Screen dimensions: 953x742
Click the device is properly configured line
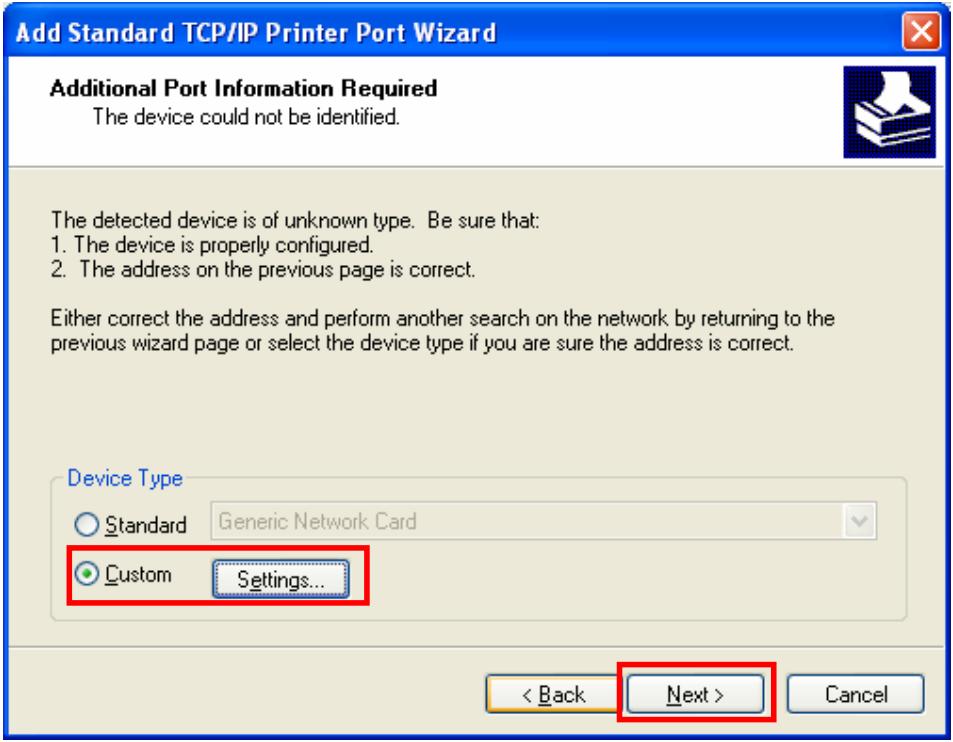212,245
